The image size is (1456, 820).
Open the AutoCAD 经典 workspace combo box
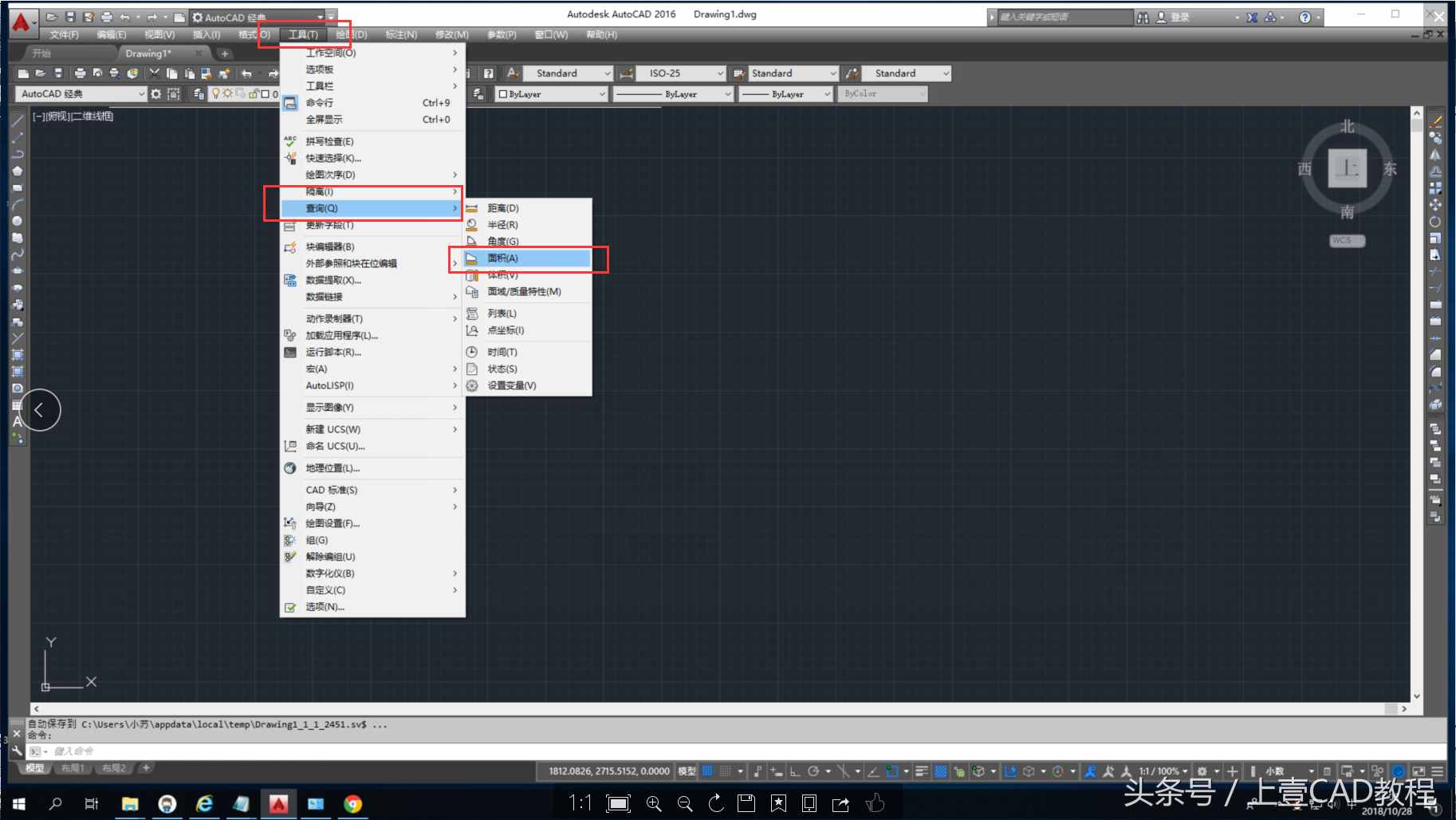pos(81,94)
